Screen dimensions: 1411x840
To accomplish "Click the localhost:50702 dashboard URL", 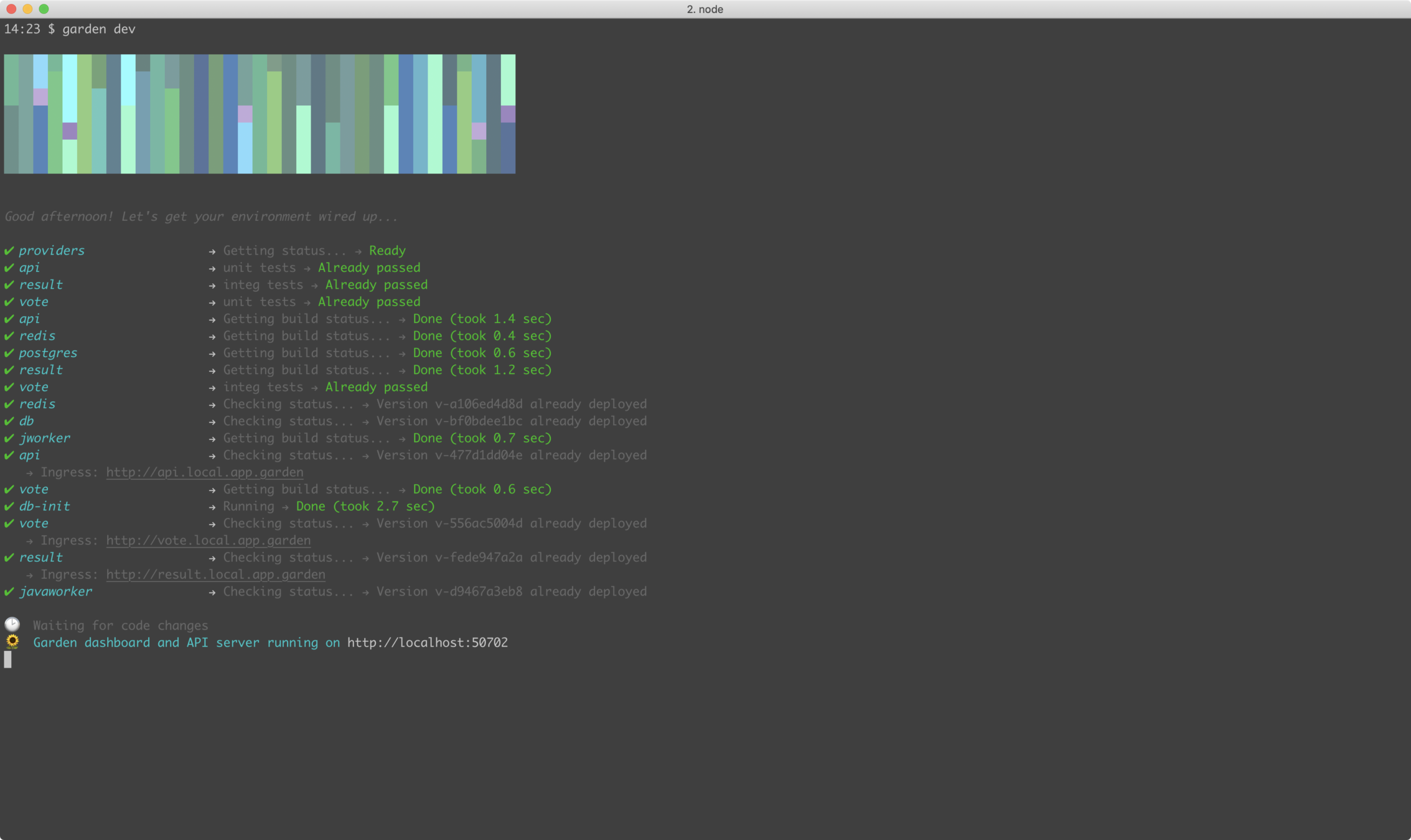I will [427, 642].
